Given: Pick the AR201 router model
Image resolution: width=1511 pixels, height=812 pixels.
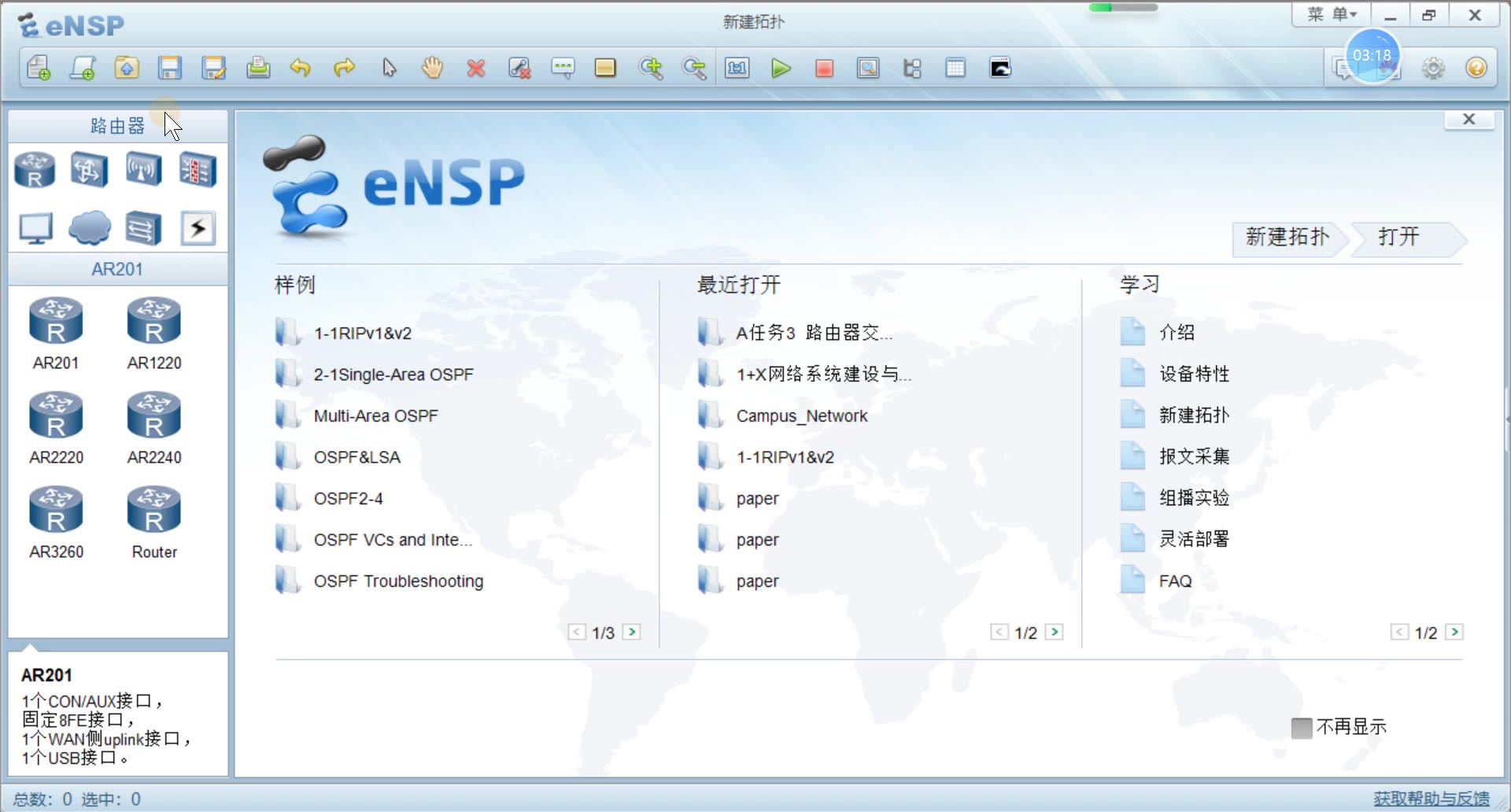Looking at the screenshot, I should coord(56,334).
